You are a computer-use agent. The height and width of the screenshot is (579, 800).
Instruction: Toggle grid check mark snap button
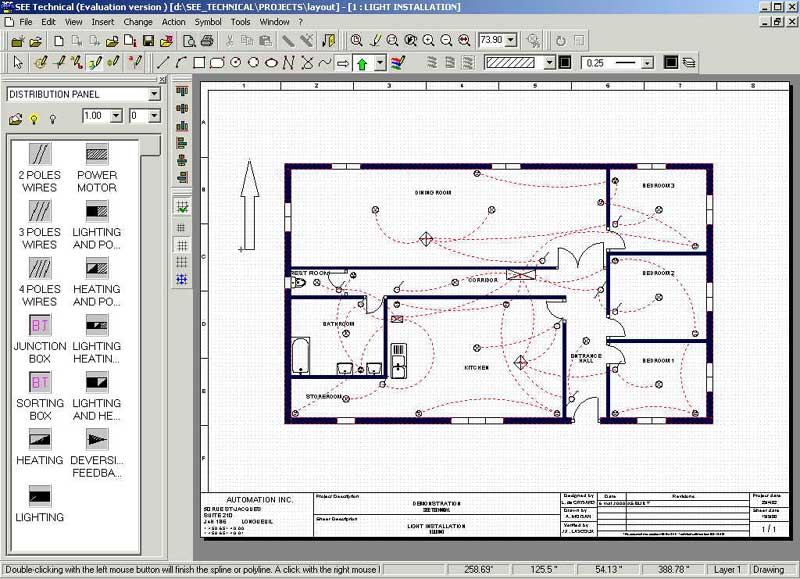click(182, 207)
